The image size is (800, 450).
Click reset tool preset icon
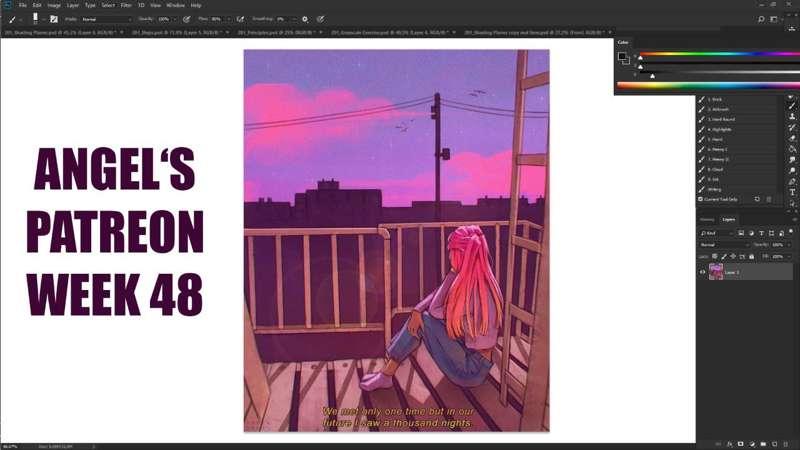tap(757, 199)
